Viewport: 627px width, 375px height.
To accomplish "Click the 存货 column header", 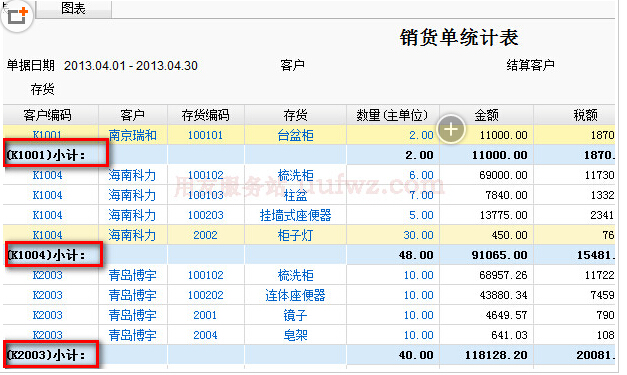I will [x=295, y=115].
